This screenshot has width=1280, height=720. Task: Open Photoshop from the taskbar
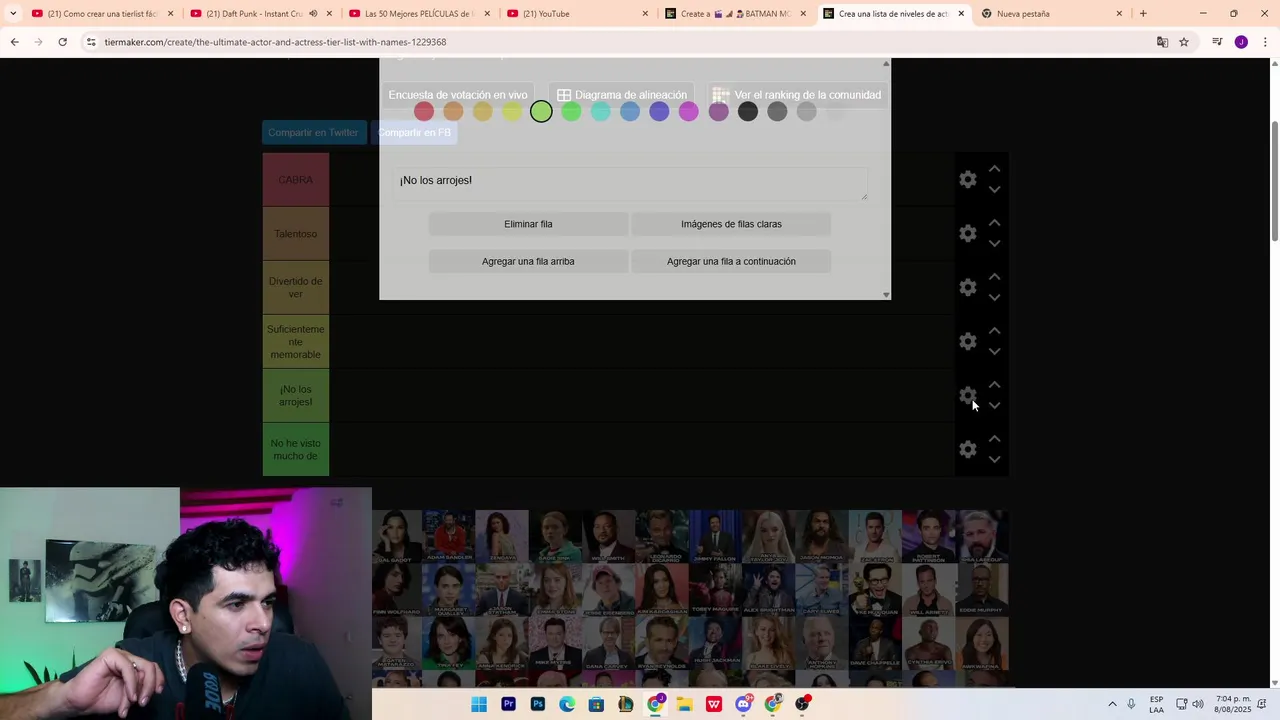tap(538, 704)
